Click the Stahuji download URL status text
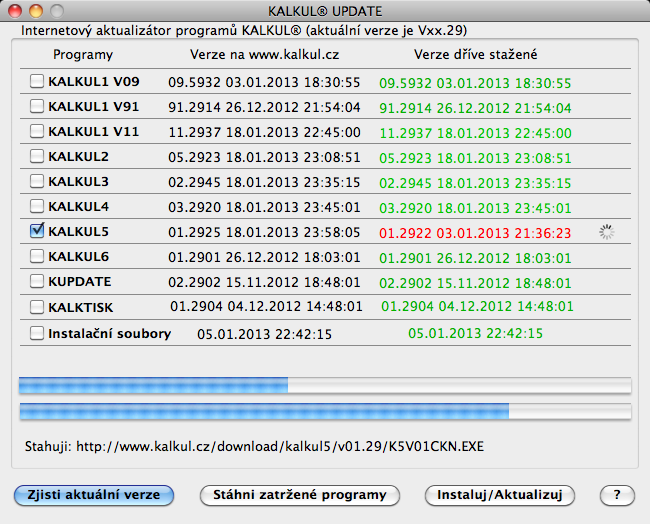The image size is (650, 524). (x=254, y=446)
